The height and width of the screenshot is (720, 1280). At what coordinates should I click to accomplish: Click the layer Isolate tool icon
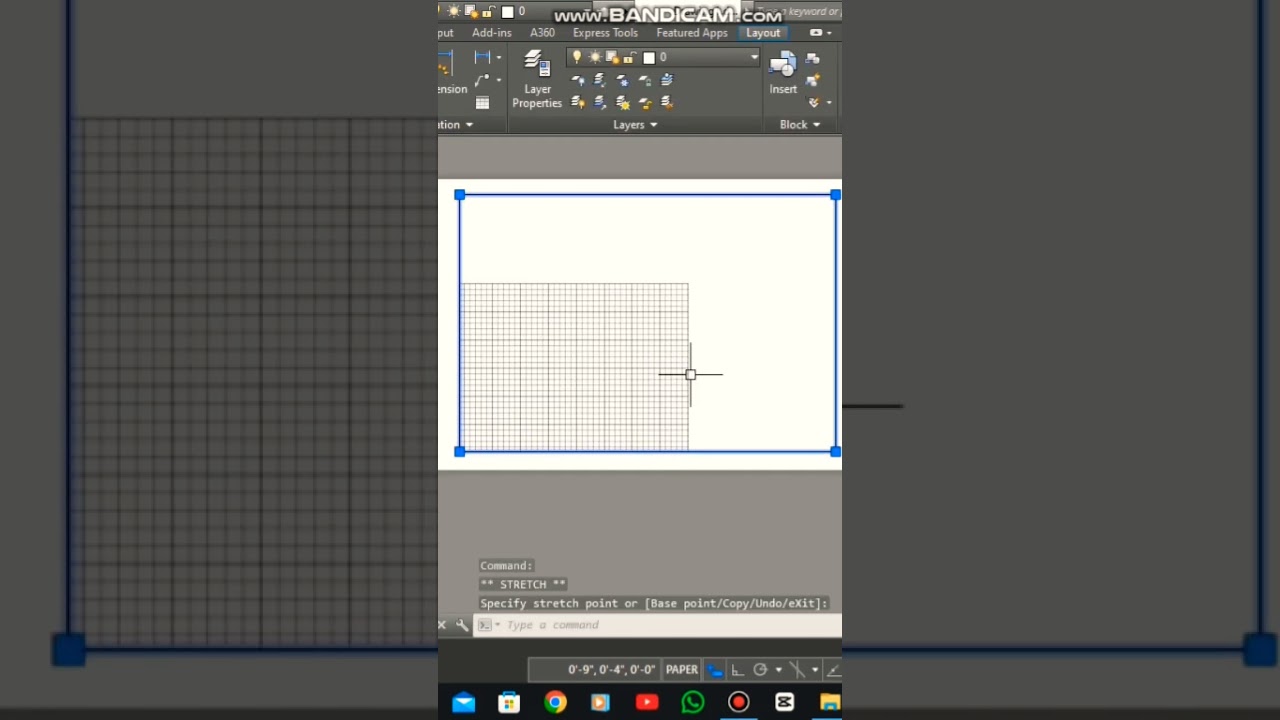point(599,80)
